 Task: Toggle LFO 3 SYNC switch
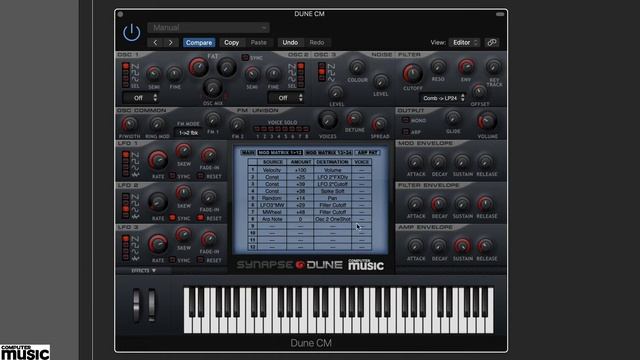pyautogui.click(x=172, y=260)
